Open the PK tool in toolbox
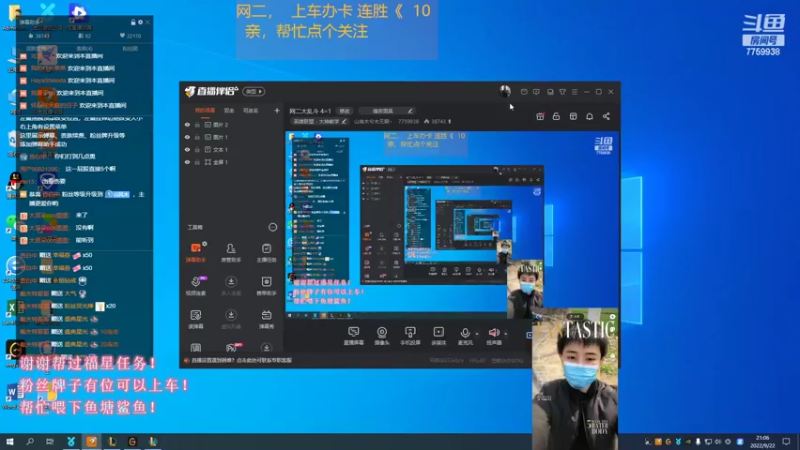800x450 pixels. point(231,348)
